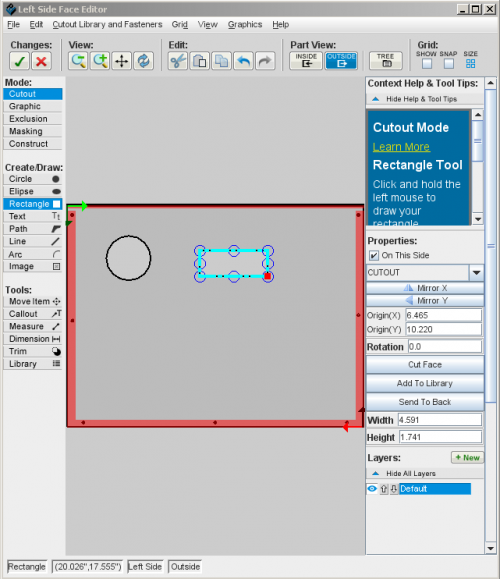Click the red corner handle of rectangle

(268, 276)
